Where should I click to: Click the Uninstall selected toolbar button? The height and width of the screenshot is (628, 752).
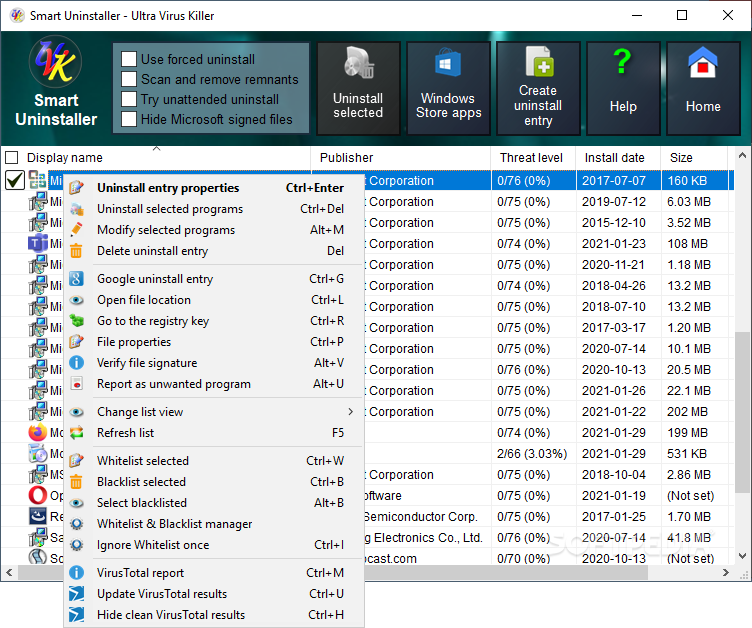coord(358,88)
